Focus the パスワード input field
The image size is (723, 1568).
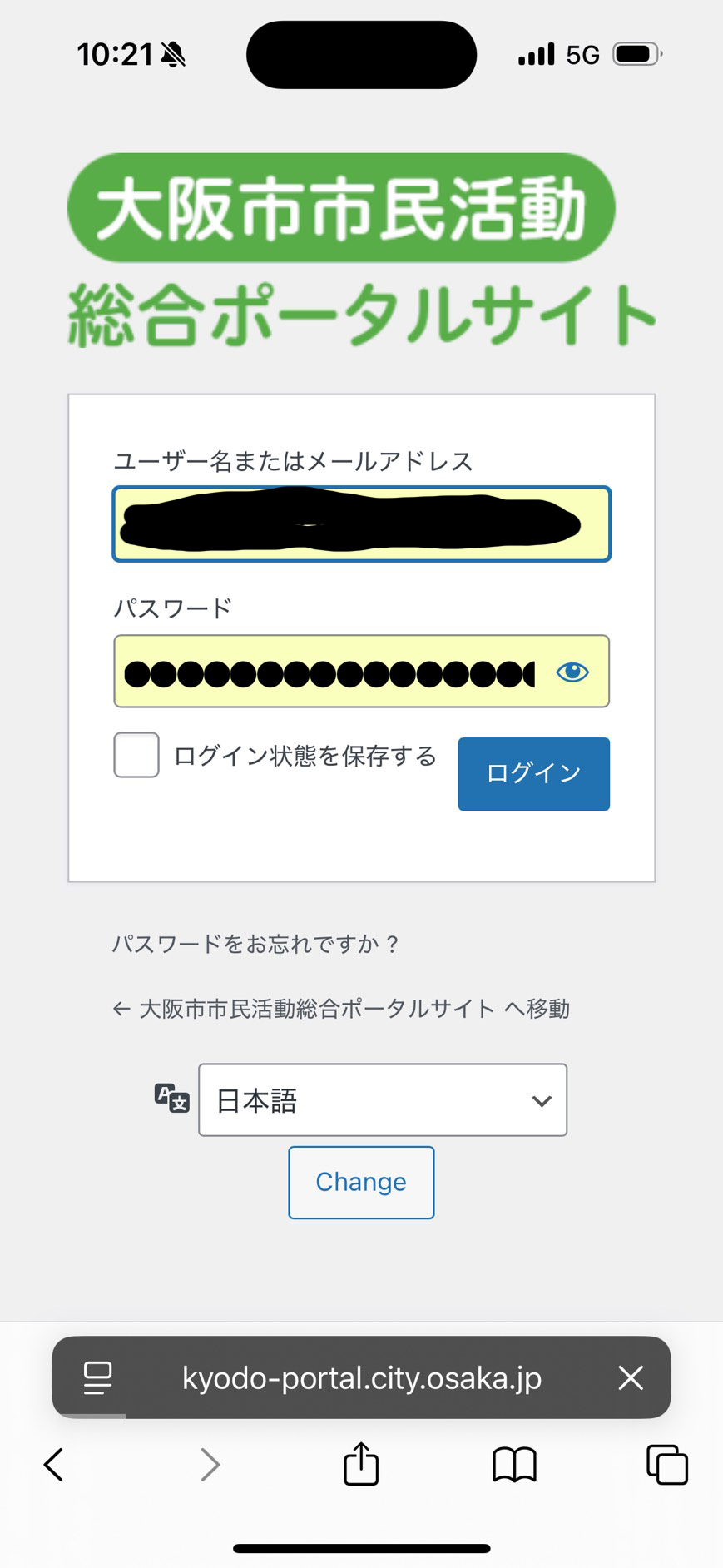coord(329,672)
